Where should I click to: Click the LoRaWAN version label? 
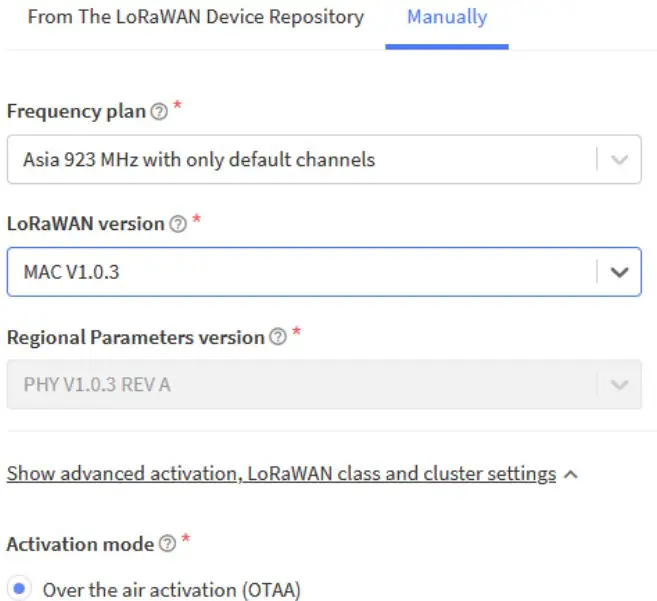pos(85,224)
